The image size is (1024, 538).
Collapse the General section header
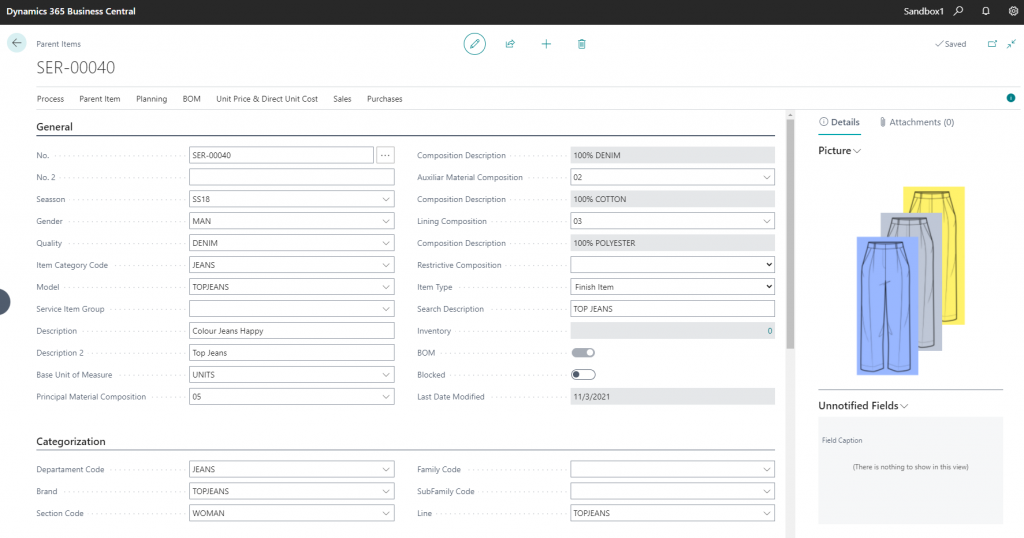[x=54, y=127]
